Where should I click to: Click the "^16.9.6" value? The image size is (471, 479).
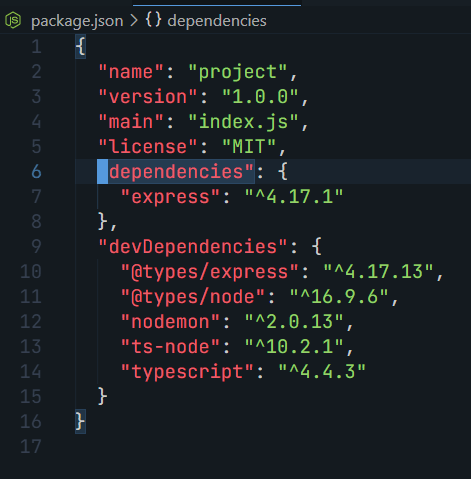tap(339, 297)
